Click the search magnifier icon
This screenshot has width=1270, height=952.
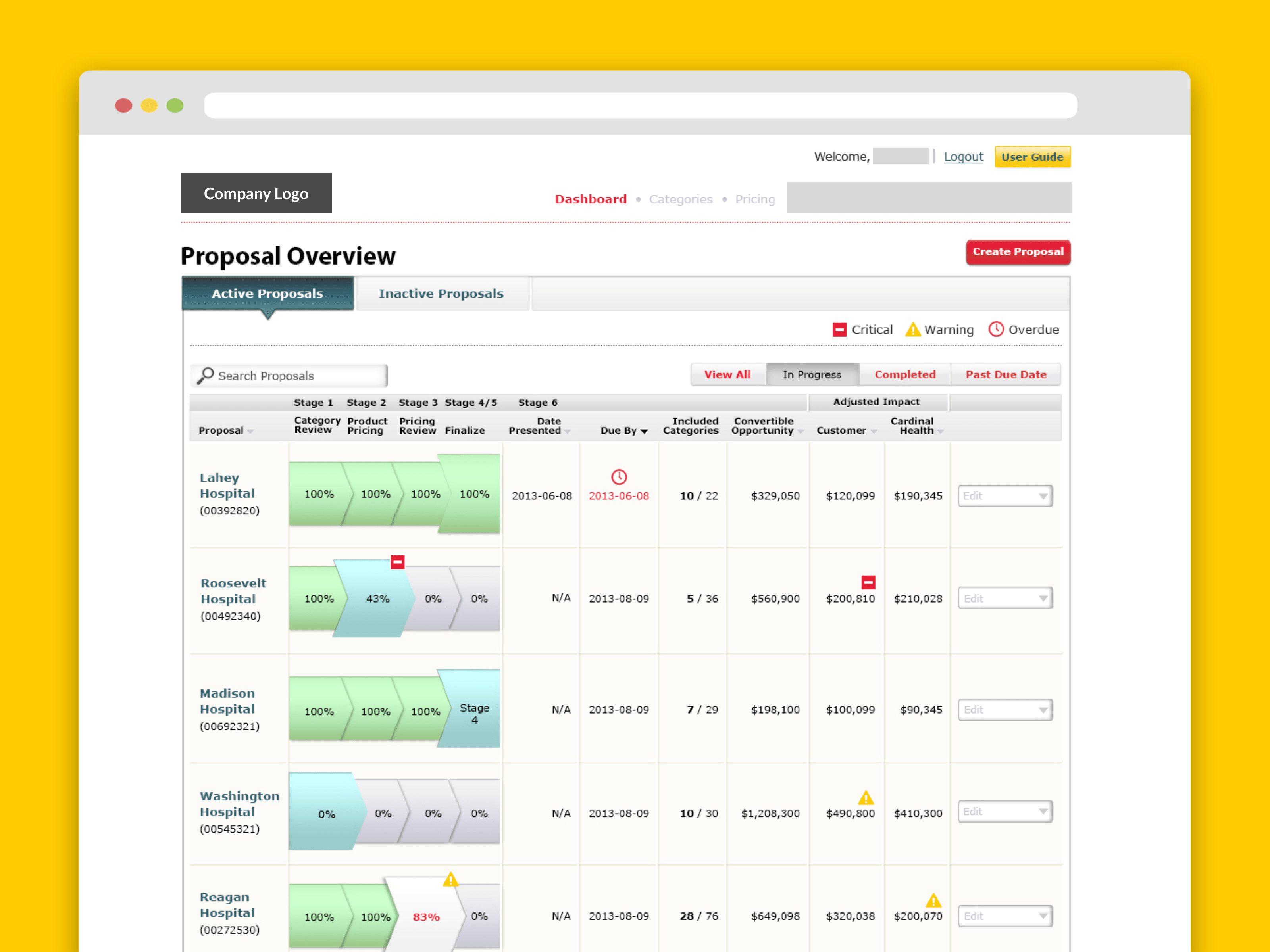coord(205,375)
